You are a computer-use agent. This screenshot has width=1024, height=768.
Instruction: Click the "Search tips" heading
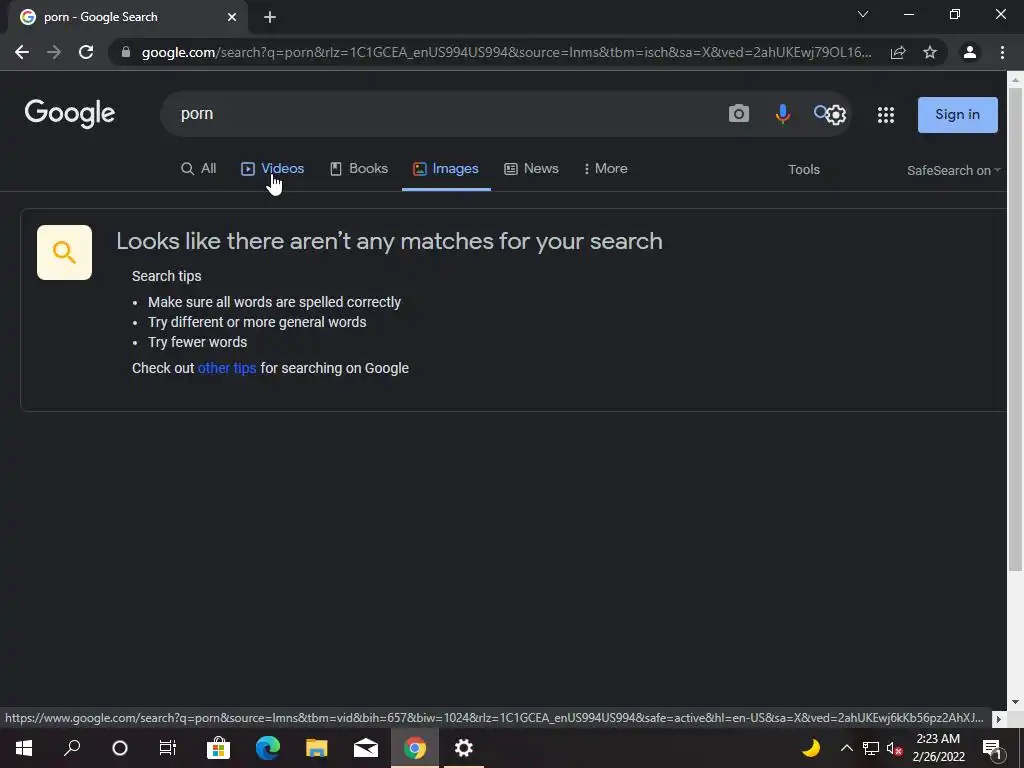coord(167,276)
